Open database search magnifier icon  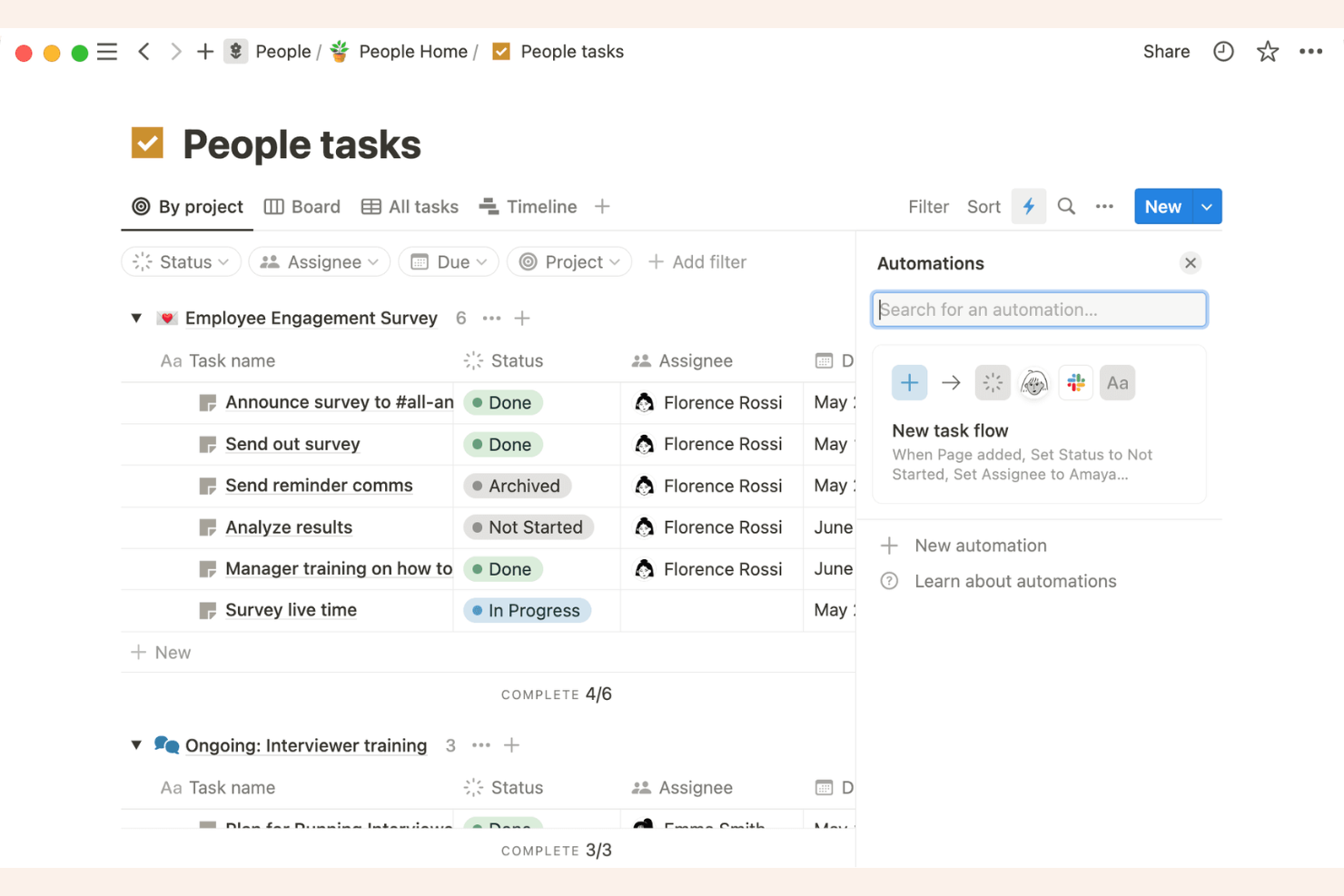click(1066, 207)
